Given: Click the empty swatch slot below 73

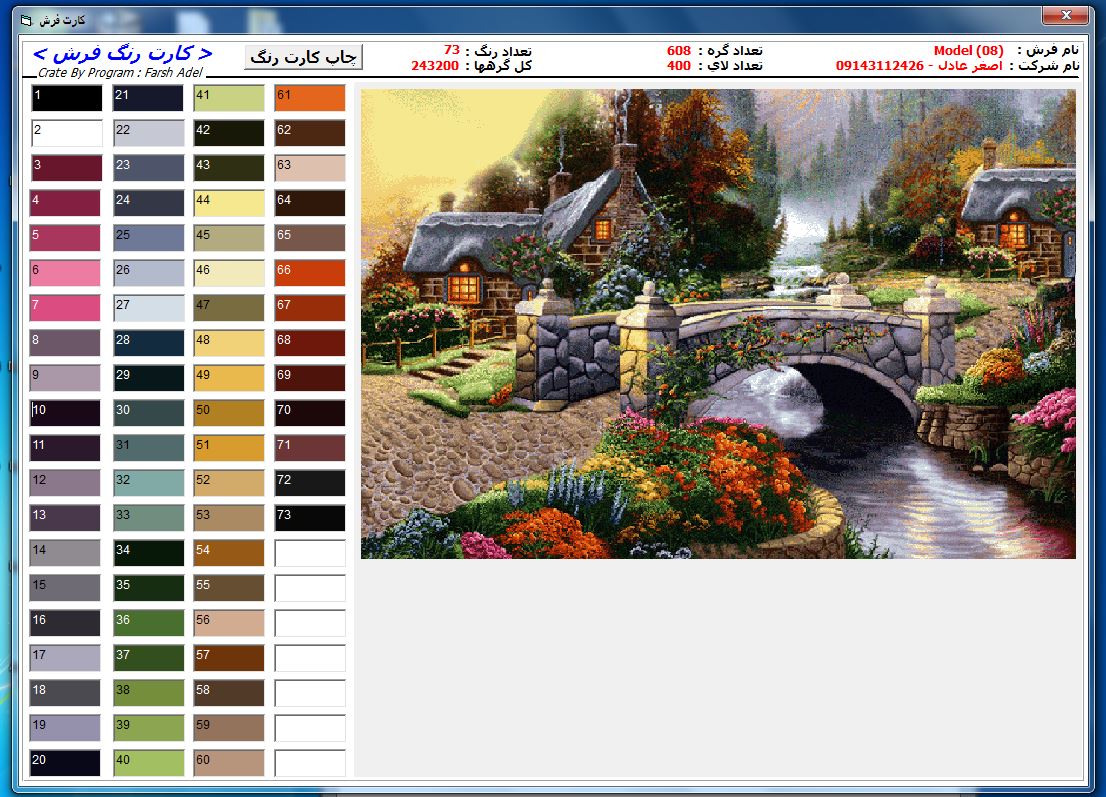Looking at the screenshot, I should click(310, 553).
